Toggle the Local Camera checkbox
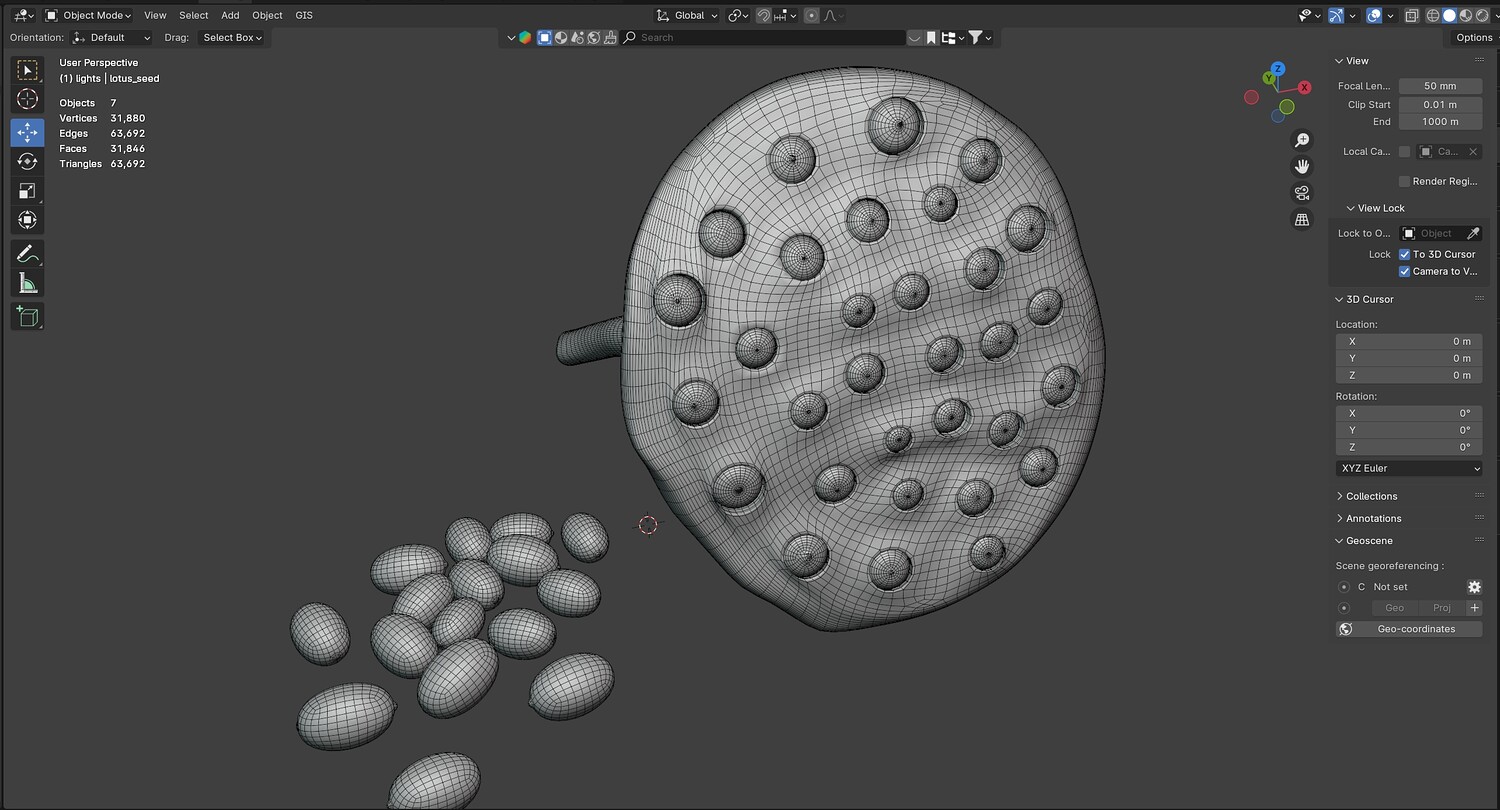 1405,152
